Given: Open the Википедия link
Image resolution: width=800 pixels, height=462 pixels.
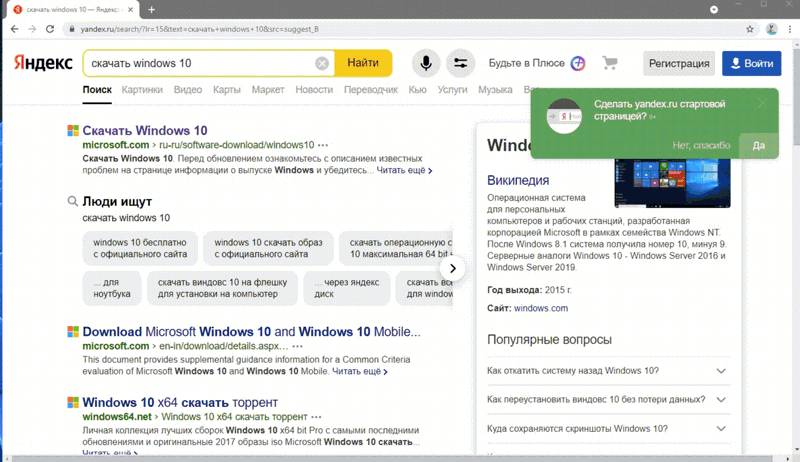Looking at the screenshot, I should (518, 180).
